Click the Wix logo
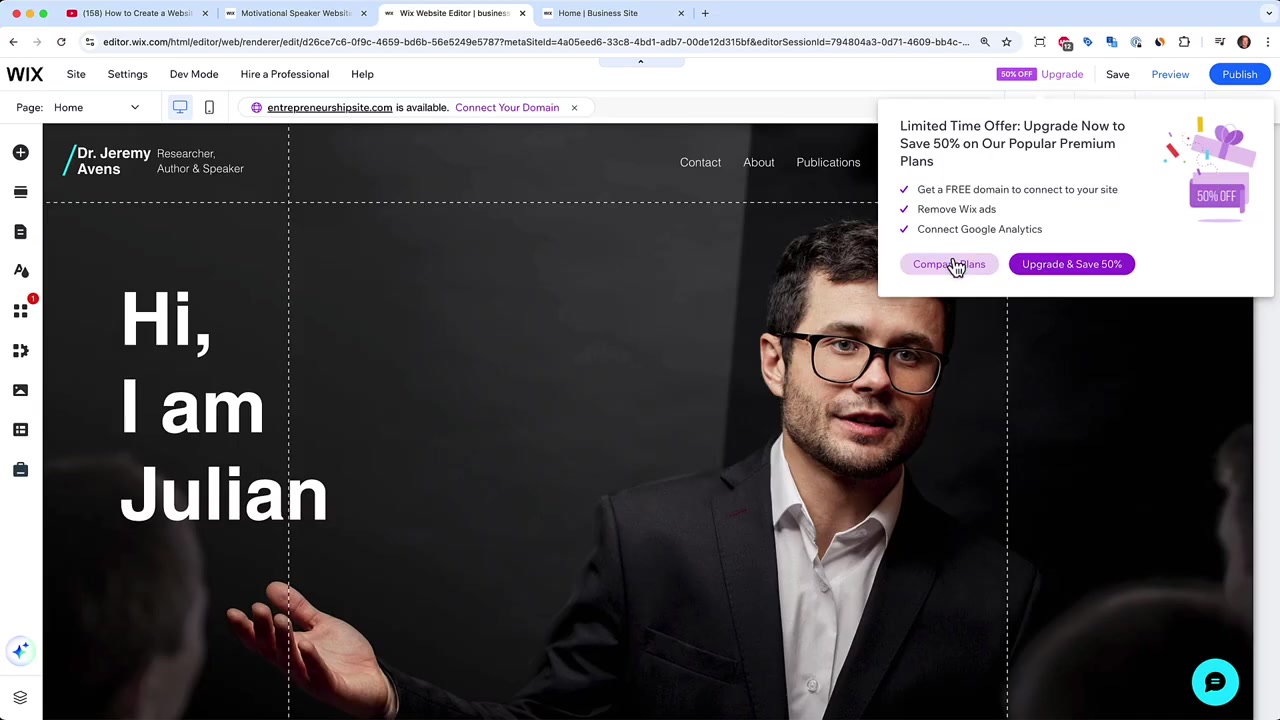The image size is (1280, 720). click(x=25, y=74)
